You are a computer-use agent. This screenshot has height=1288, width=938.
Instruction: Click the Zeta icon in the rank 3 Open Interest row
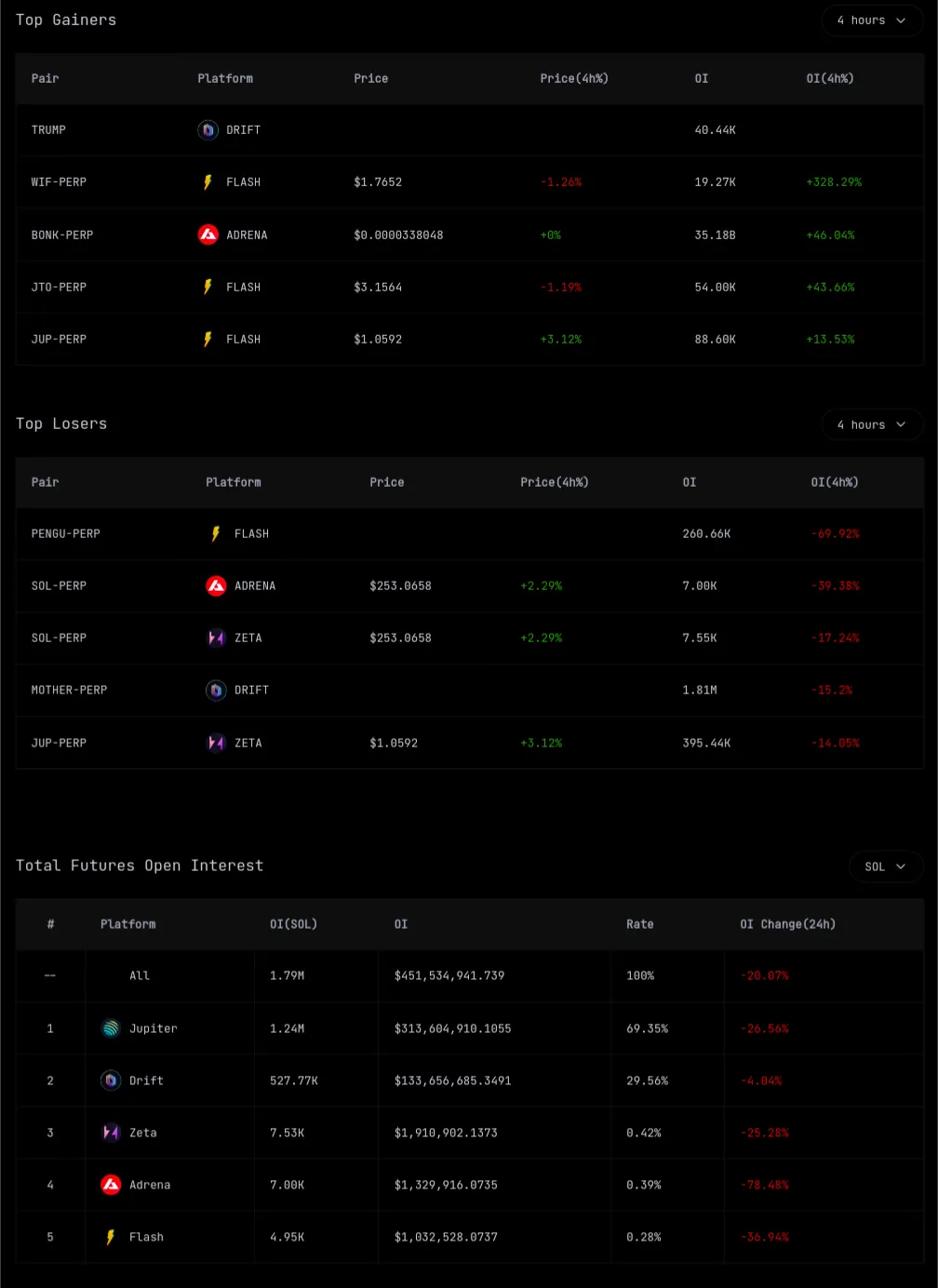[x=111, y=1133]
